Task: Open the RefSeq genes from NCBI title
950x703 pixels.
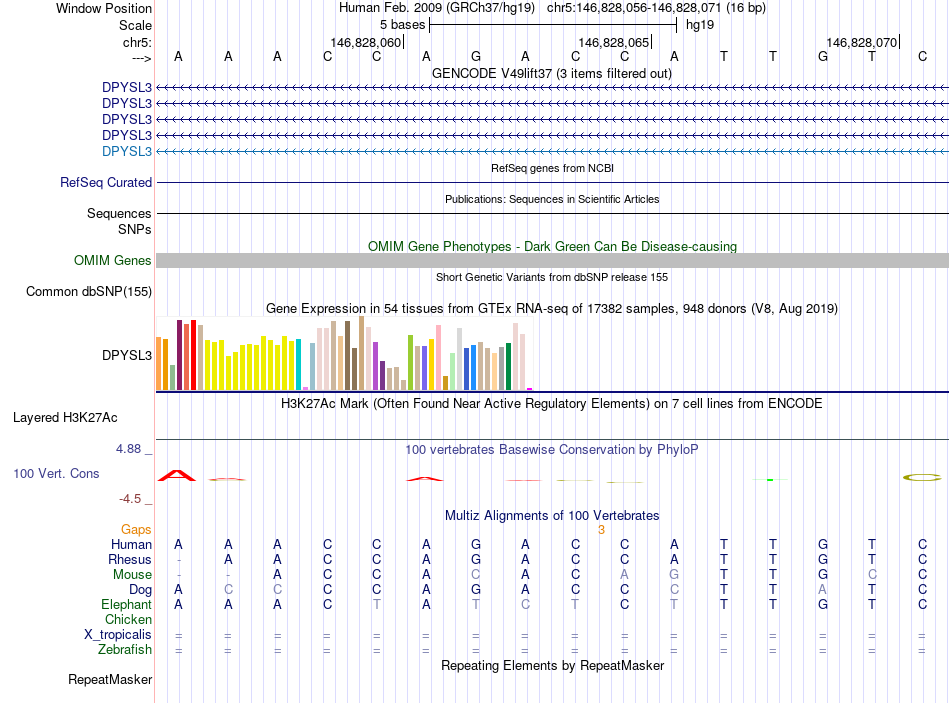Action: click(553, 168)
